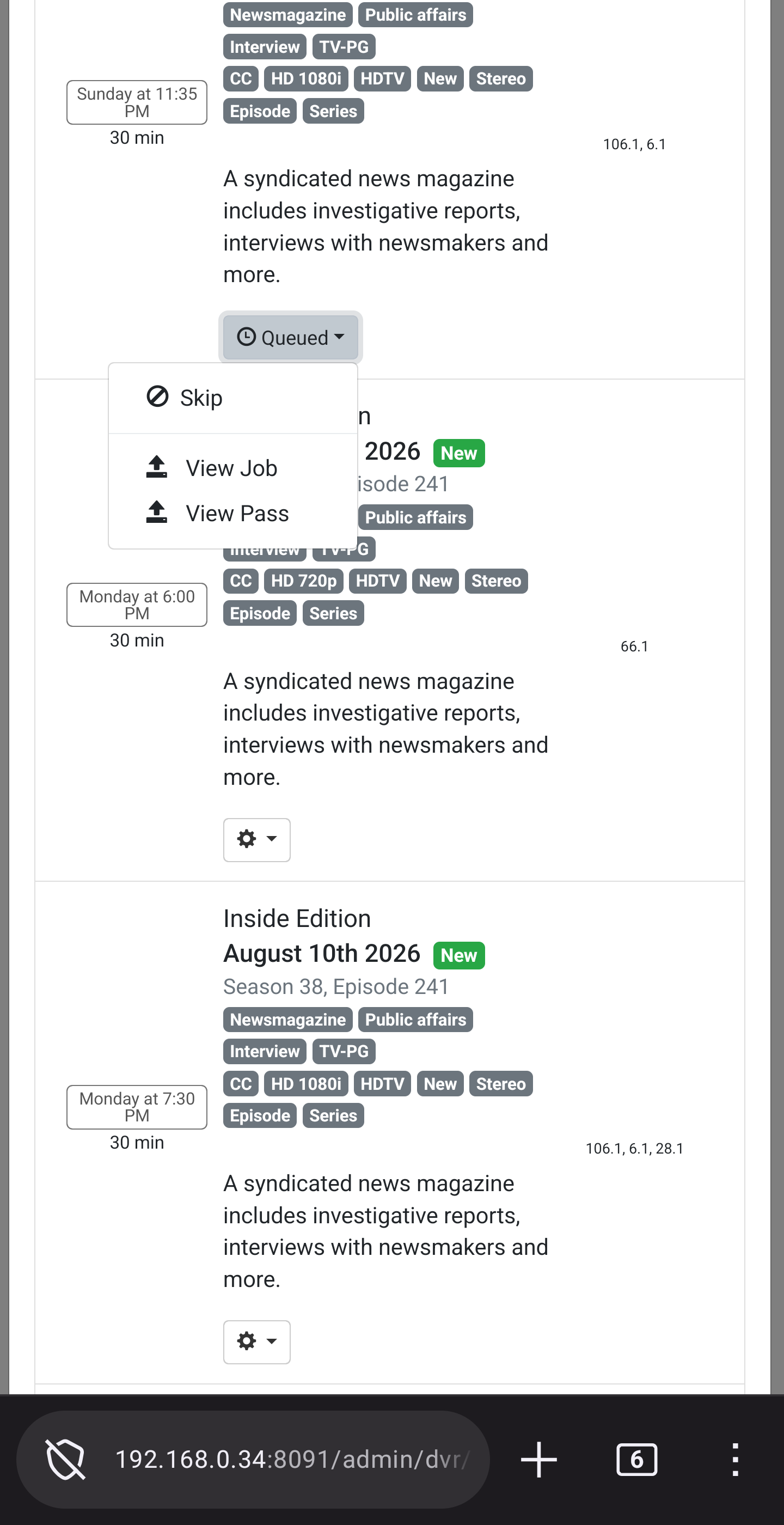Open the tab switcher showing 6 tabs
This screenshot has height=1525, width=784.
click(636, 1459)
